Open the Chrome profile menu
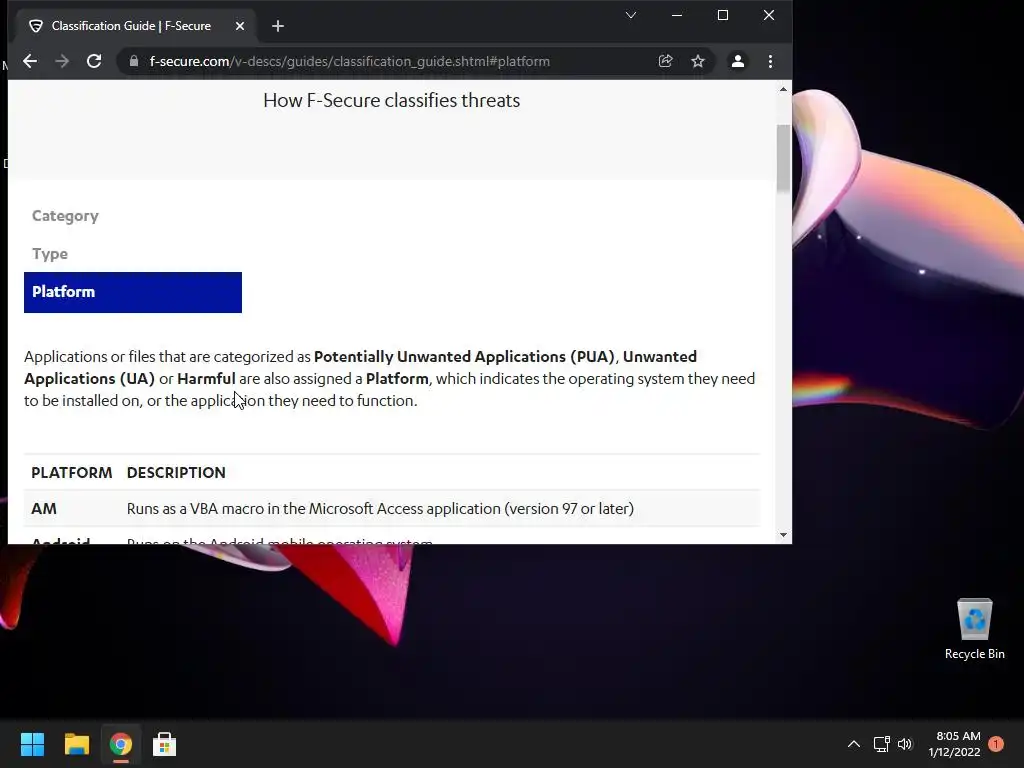Screen dimensions: 1024x768 738,61
